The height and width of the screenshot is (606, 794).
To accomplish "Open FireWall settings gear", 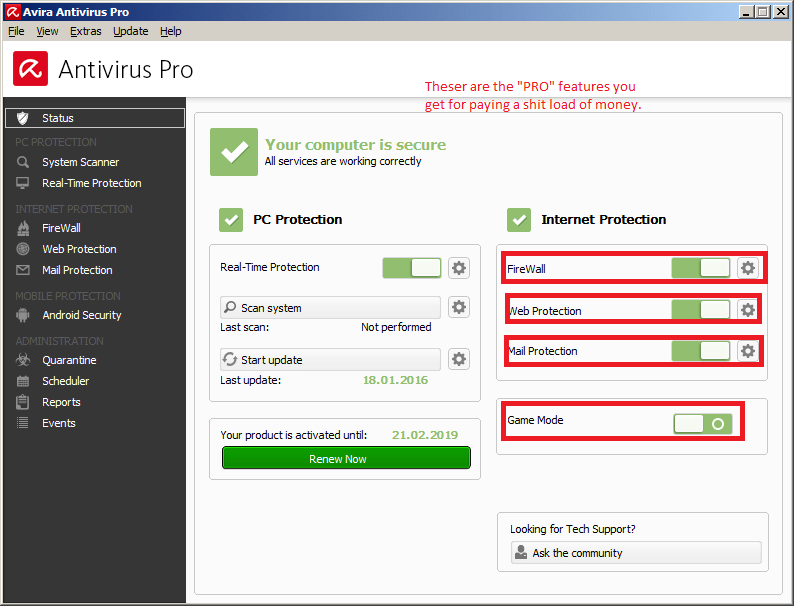I will [x=748, y=268].
